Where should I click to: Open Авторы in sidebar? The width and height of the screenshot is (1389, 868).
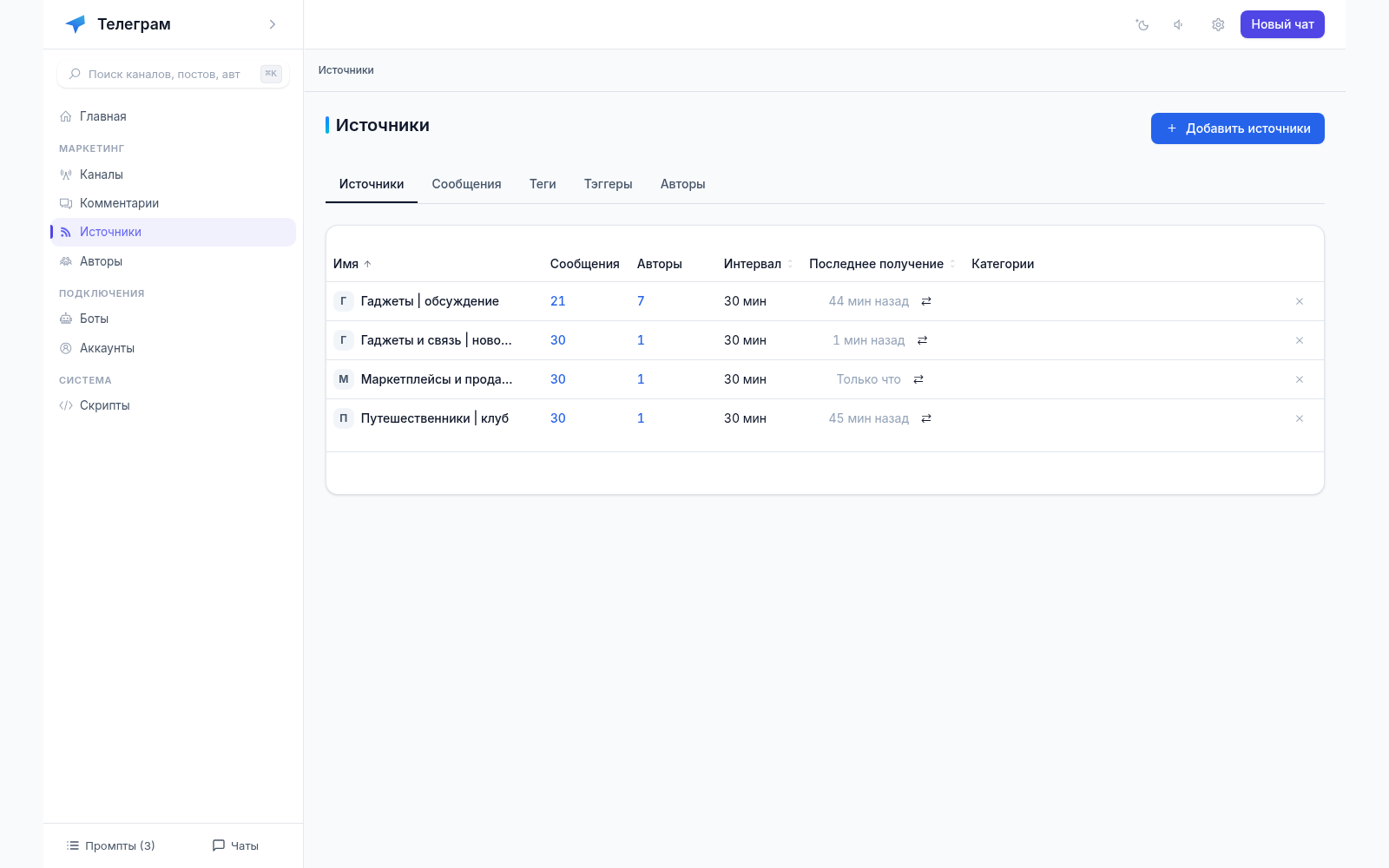pyautogui.click(x=173, y=261)
